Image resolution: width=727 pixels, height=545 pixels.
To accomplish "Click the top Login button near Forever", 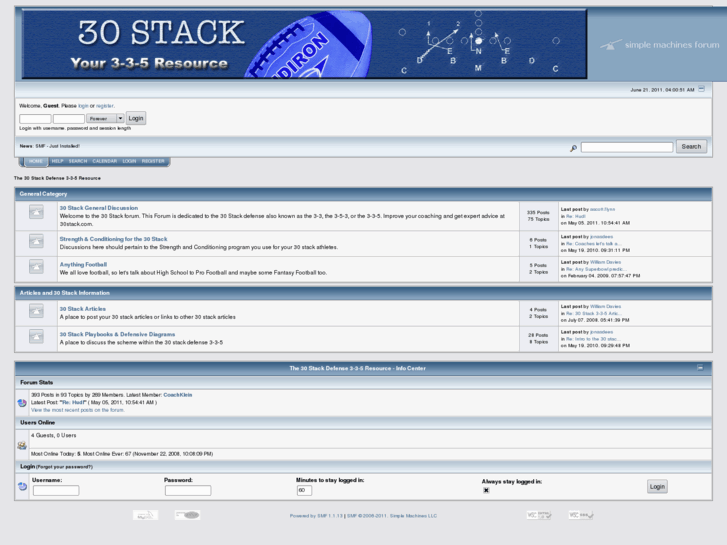I will [x=136, y=118].
